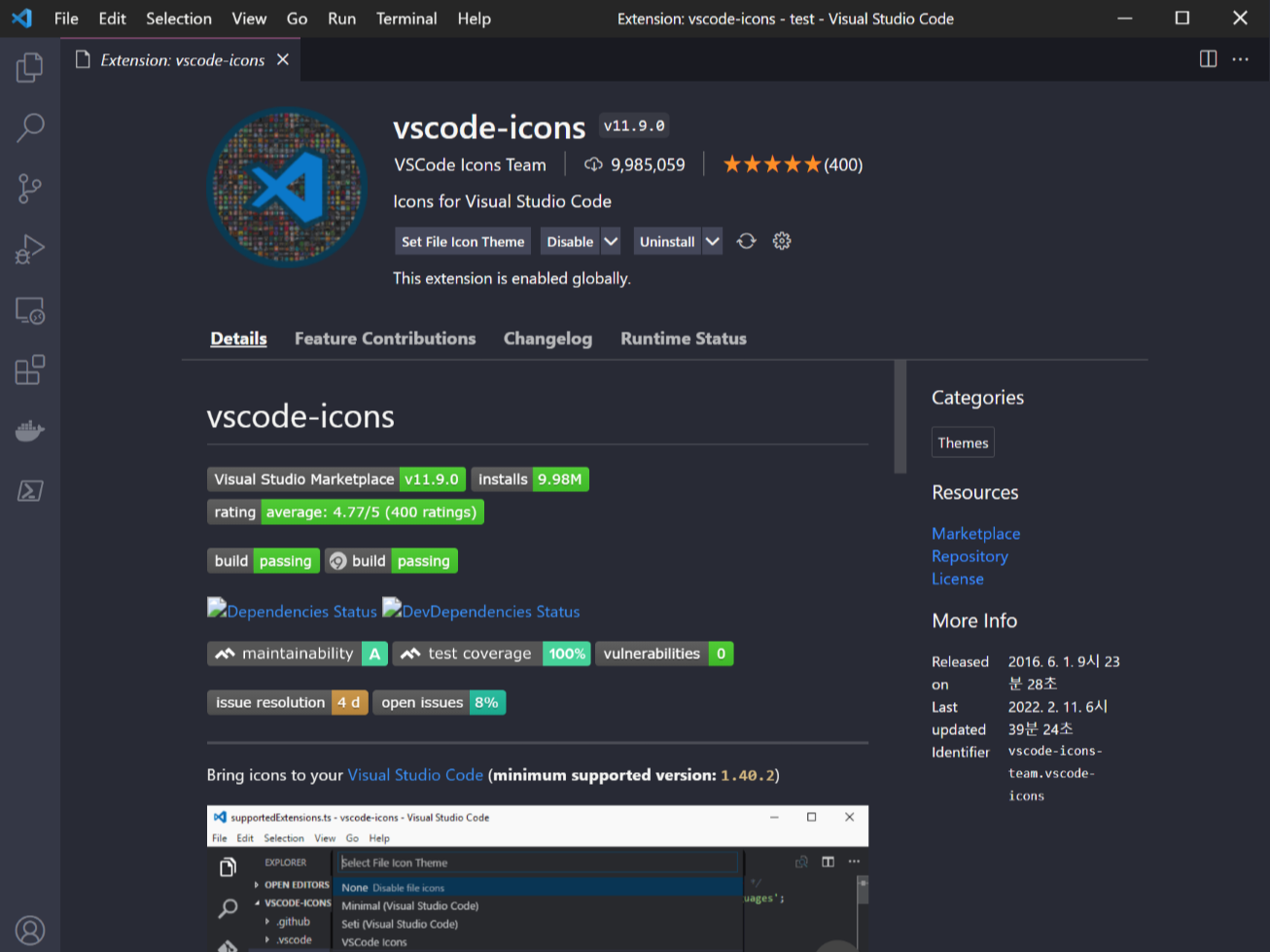Image resolution: width=1270 pixels, height=952 pixels.
Task: Open the Explorer view in activity bar
Action: pos(30,67)
